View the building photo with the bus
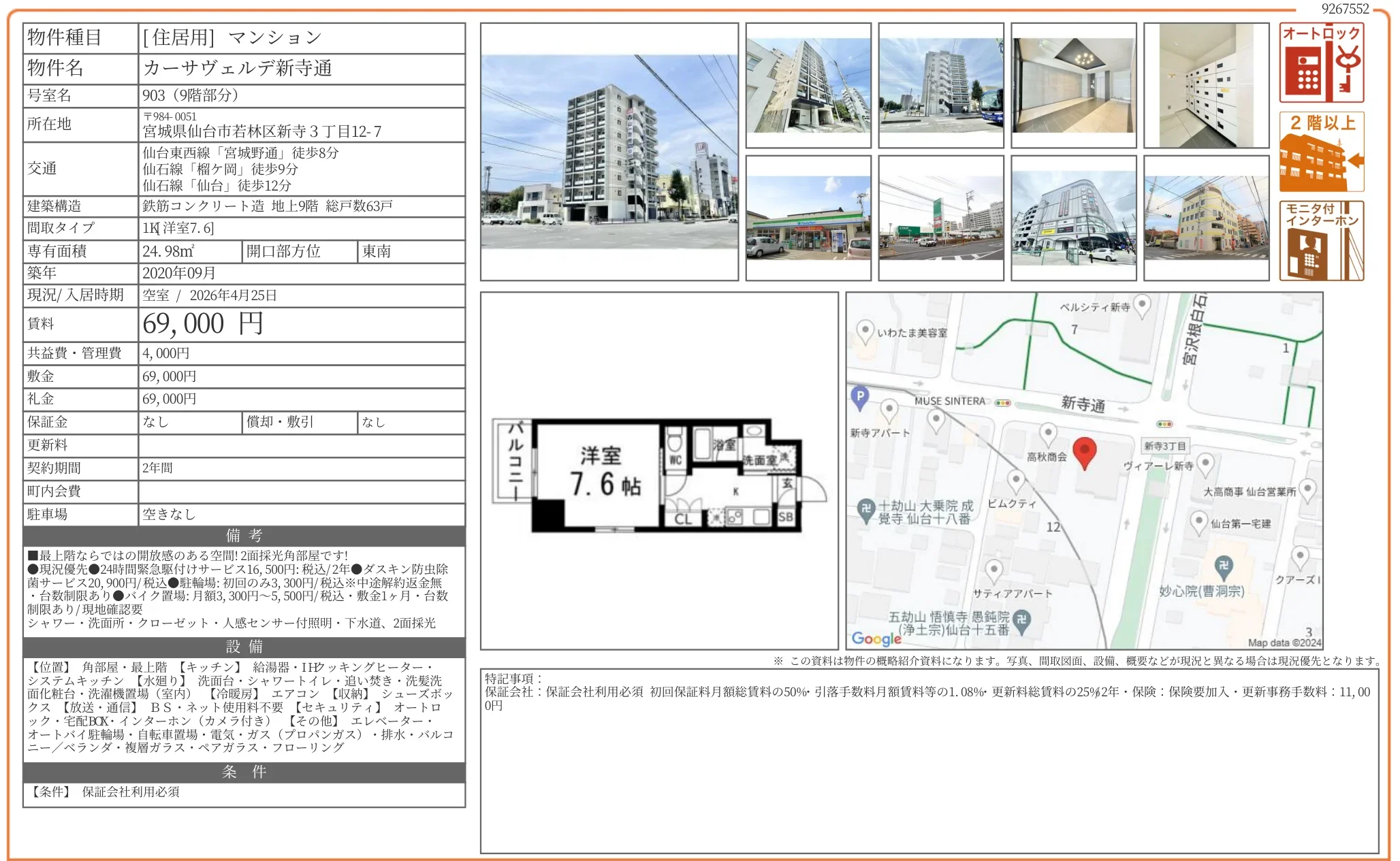 pos(941,86)
